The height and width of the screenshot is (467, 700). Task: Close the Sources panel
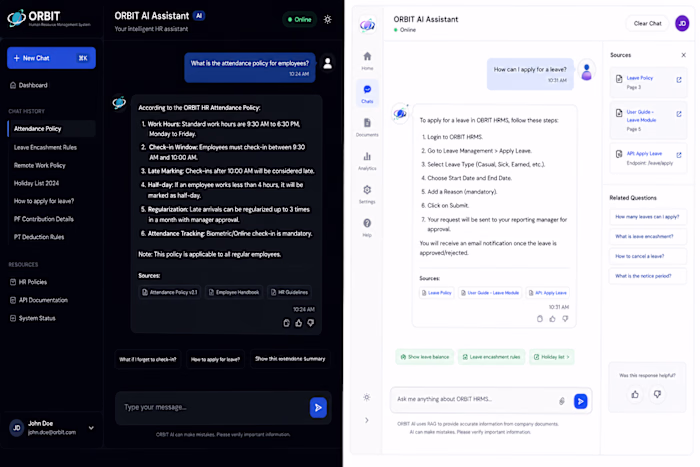click(x=683, y=55)
